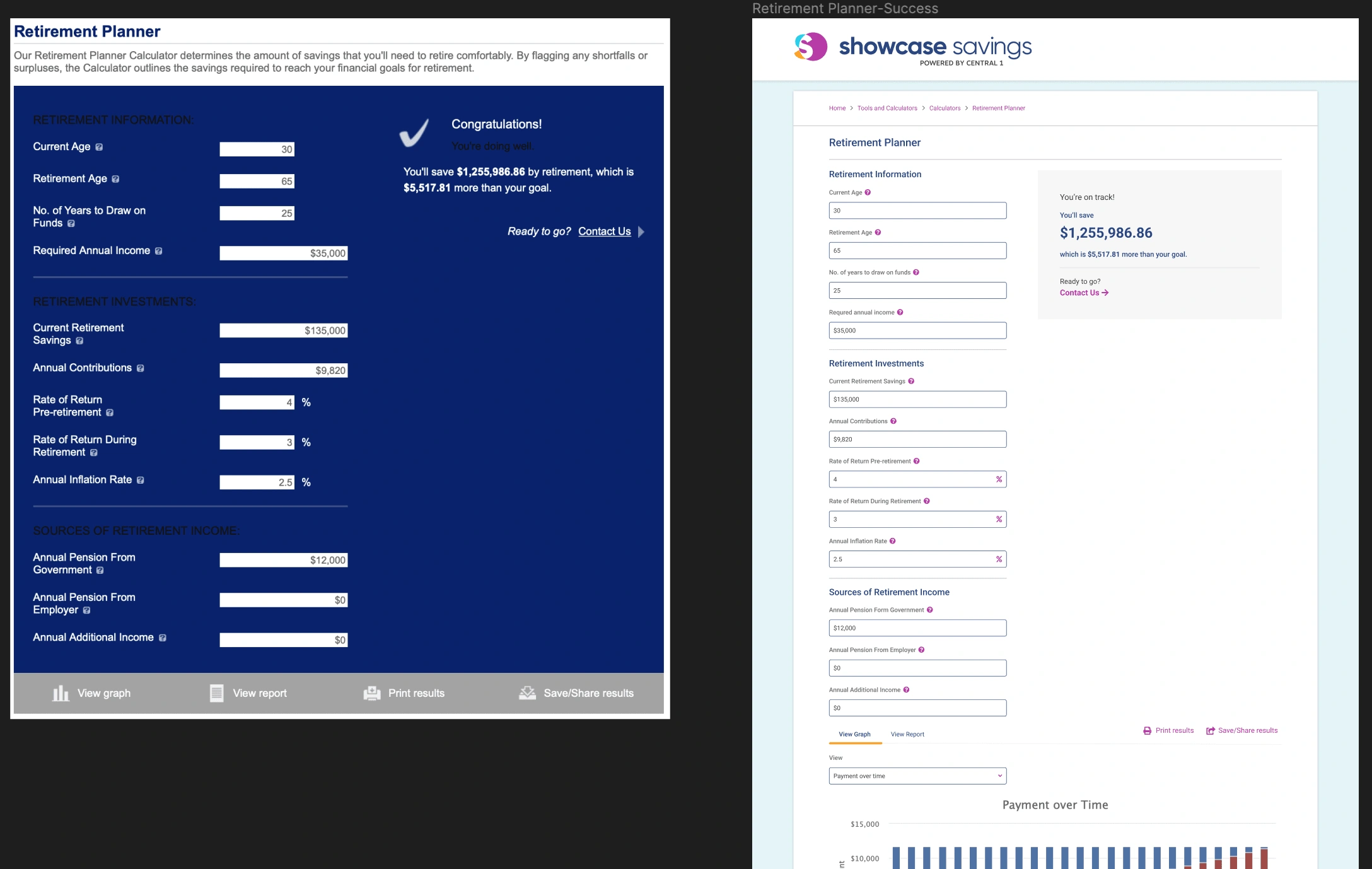The height and width of the screenshot is (869, 1372).
Task: Click the share icon next to Save/Share results, Showcase
Action: pyautogui.click(x=1210, y=731)
